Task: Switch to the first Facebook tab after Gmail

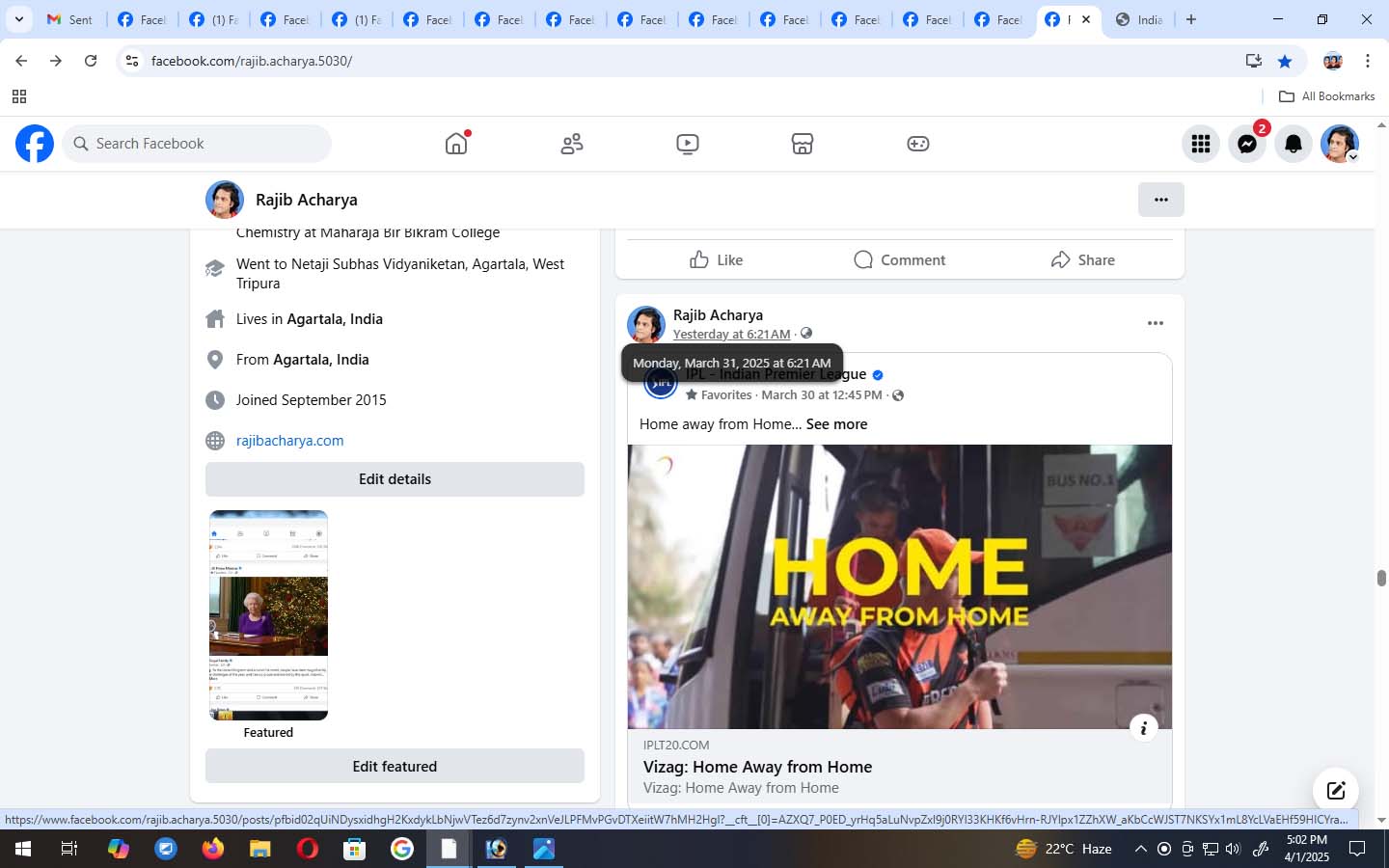Action: point(141,19)
